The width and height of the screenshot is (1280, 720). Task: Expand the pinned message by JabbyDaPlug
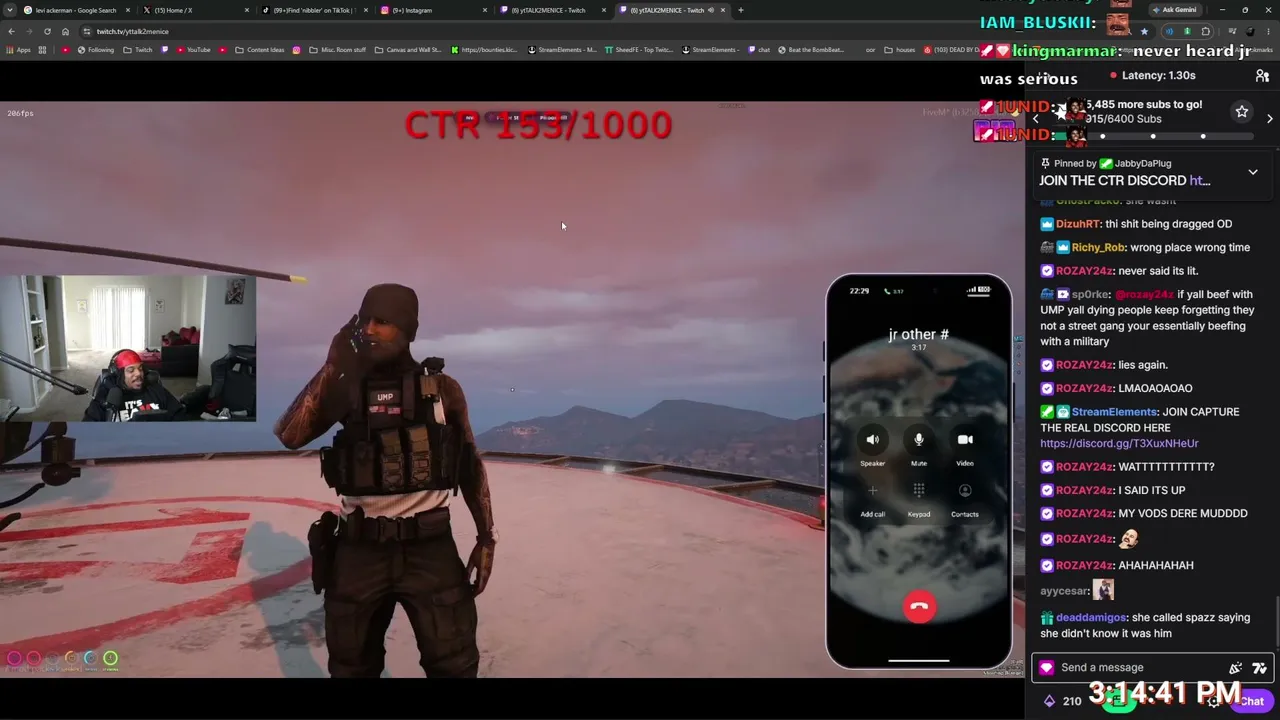1253,172
